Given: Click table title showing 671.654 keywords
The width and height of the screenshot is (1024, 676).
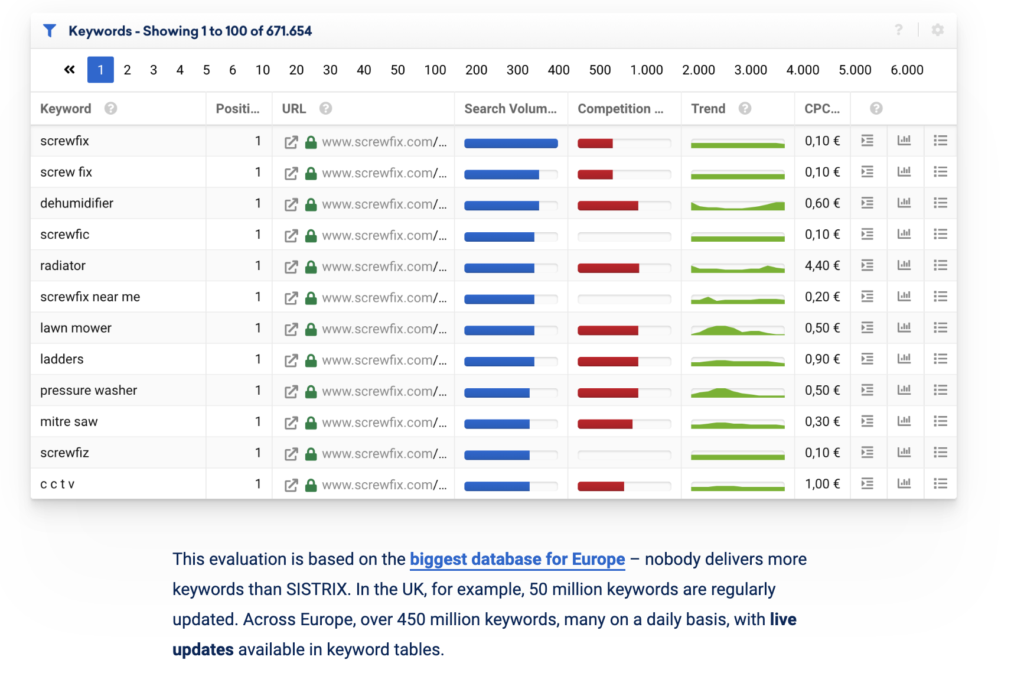Looking at the screenshot, I should click(x=190, y=31).
